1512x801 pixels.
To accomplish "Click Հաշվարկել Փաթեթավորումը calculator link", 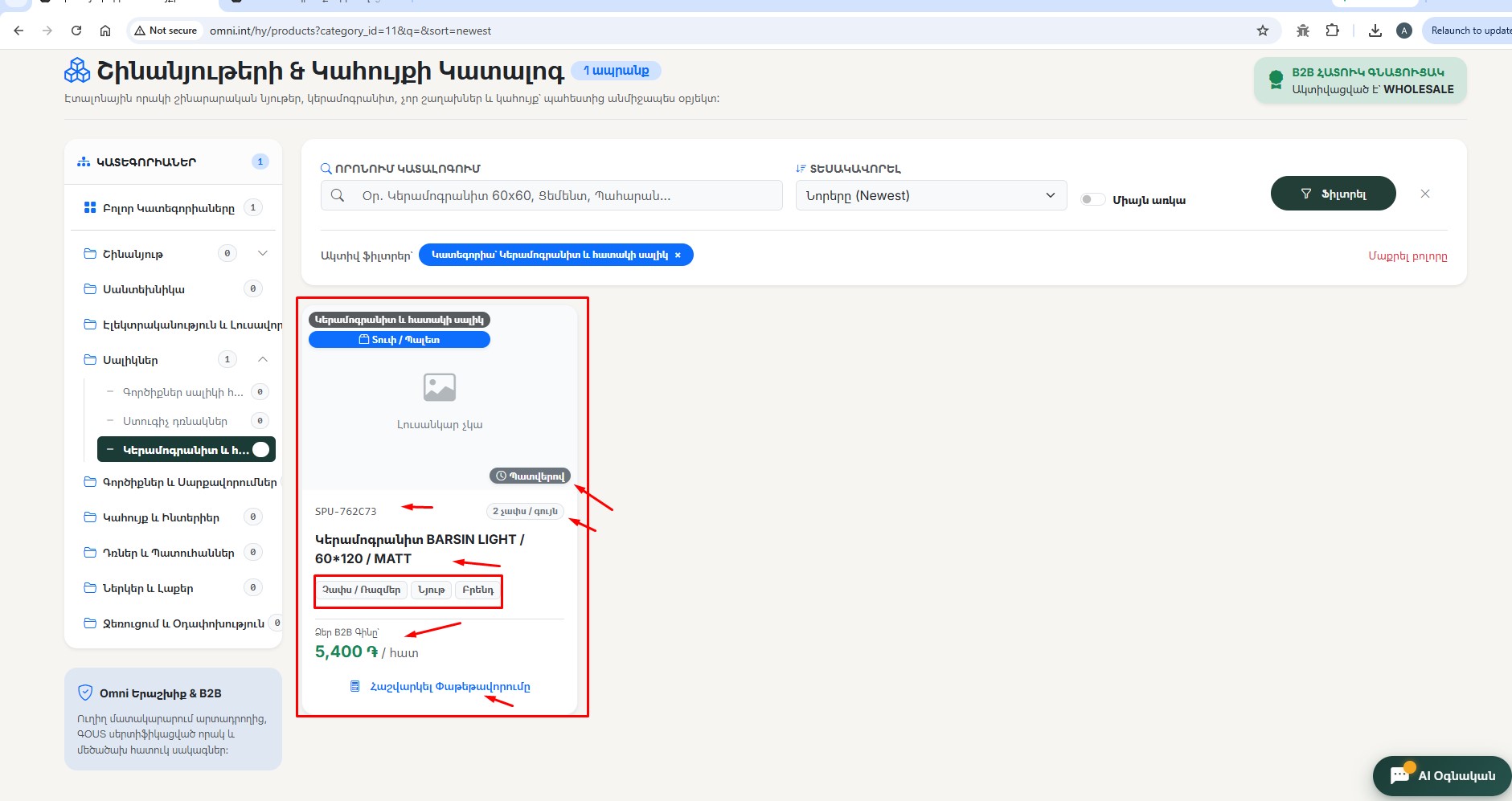I will tap(440, 686).
